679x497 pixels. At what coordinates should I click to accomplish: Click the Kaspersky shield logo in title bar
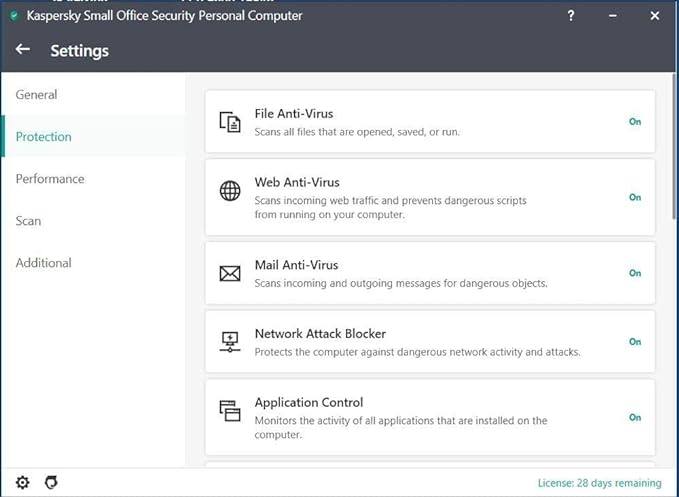point(14,16)
